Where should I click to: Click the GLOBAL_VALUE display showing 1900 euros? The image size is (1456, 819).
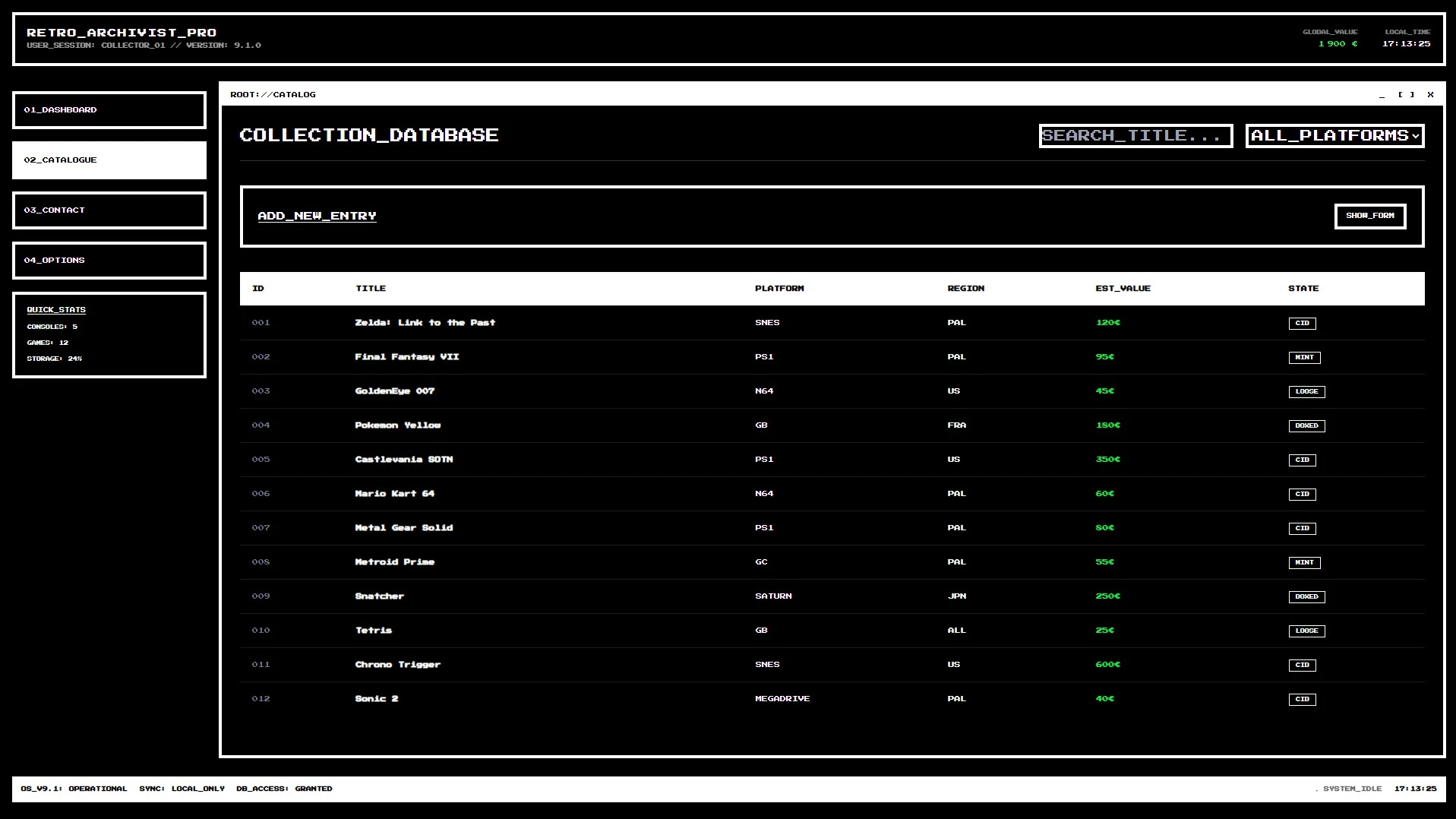[x=1336, y=43]
